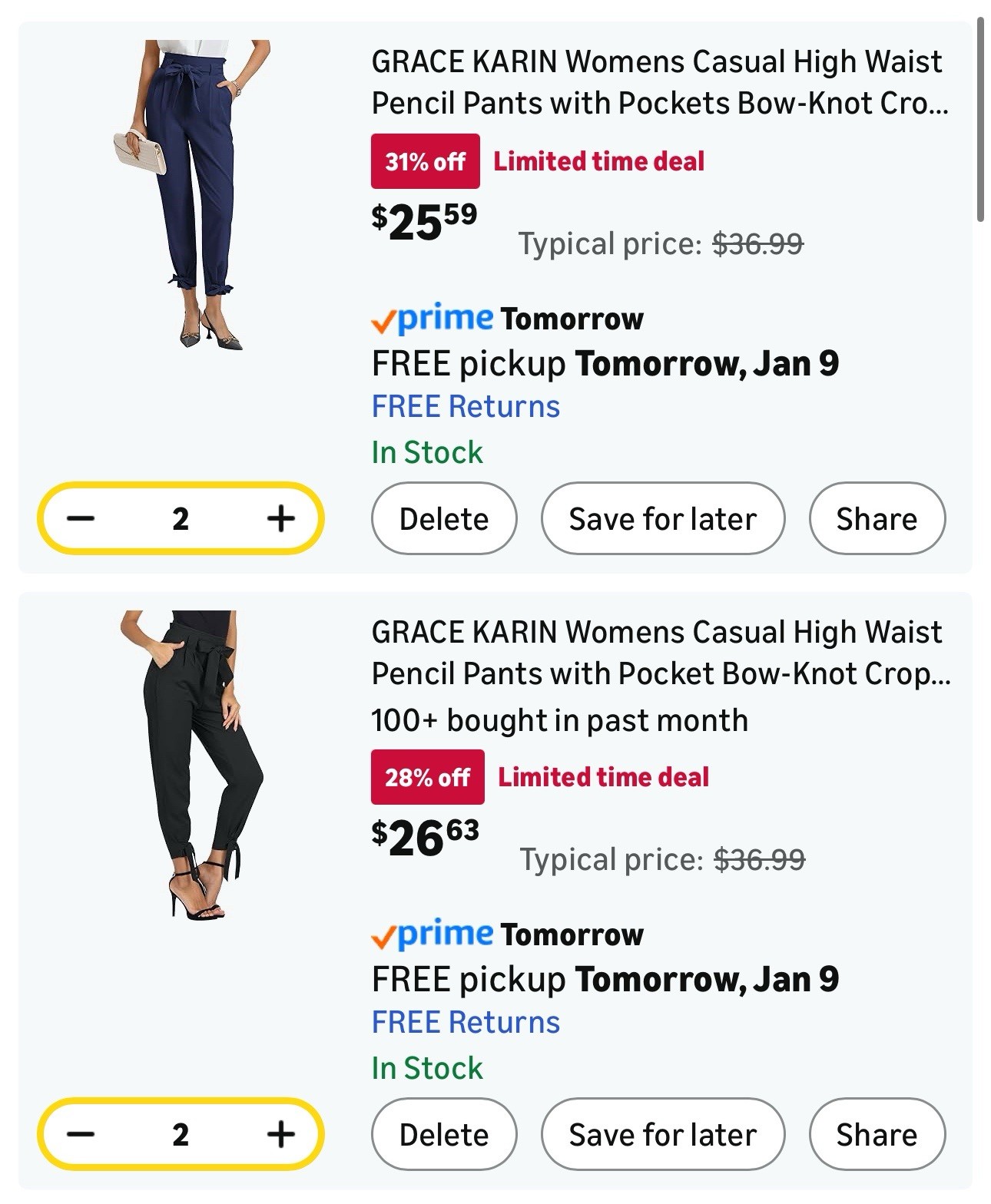Increase quantity of black pants
The height and width of the screenshot is (1204, 991).
(280, 1134)
